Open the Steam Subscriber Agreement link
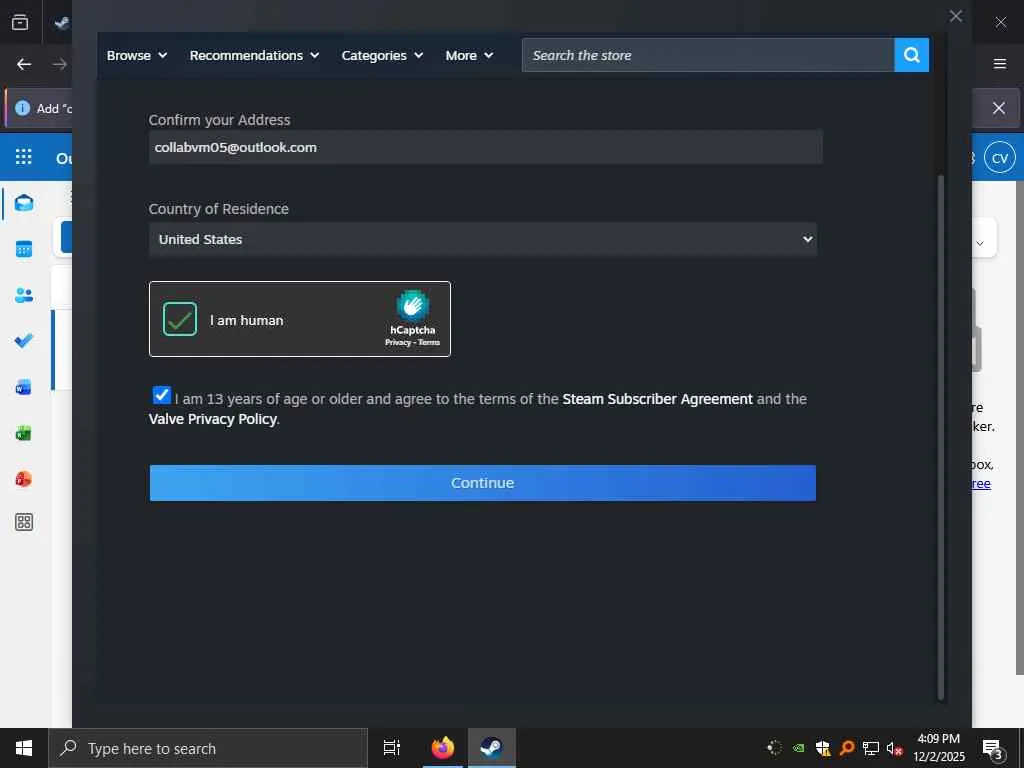The height and width of the screenshot is (768, 1024). (657, 398)
